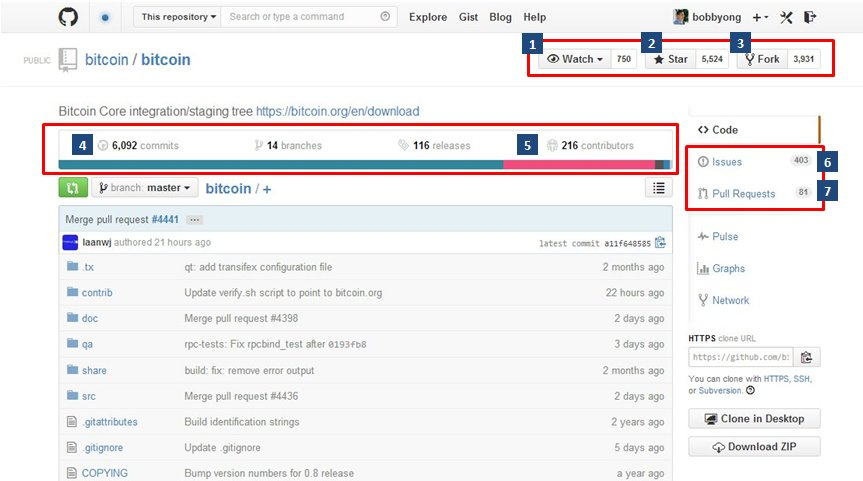View the 750 watchers count
The height and width of the screenshot is (481, 863).
tap(624, 59)
